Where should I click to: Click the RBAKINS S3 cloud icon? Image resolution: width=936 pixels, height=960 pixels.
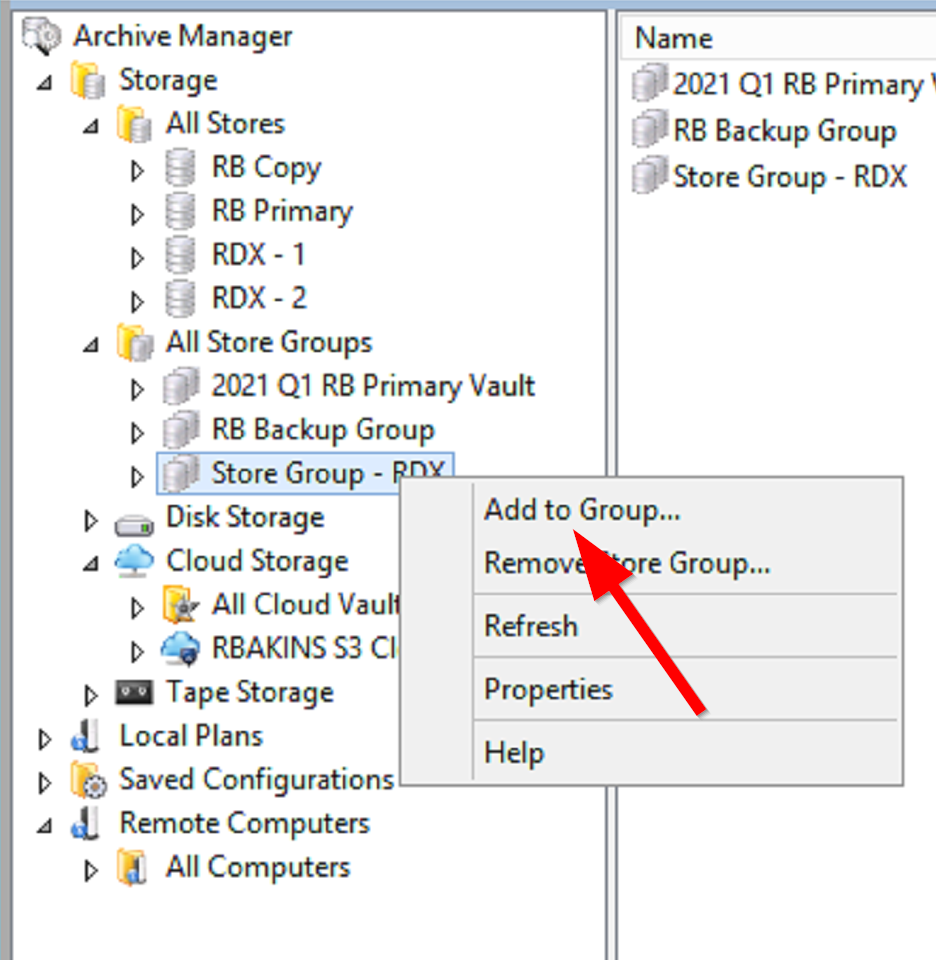pos(181,648)
